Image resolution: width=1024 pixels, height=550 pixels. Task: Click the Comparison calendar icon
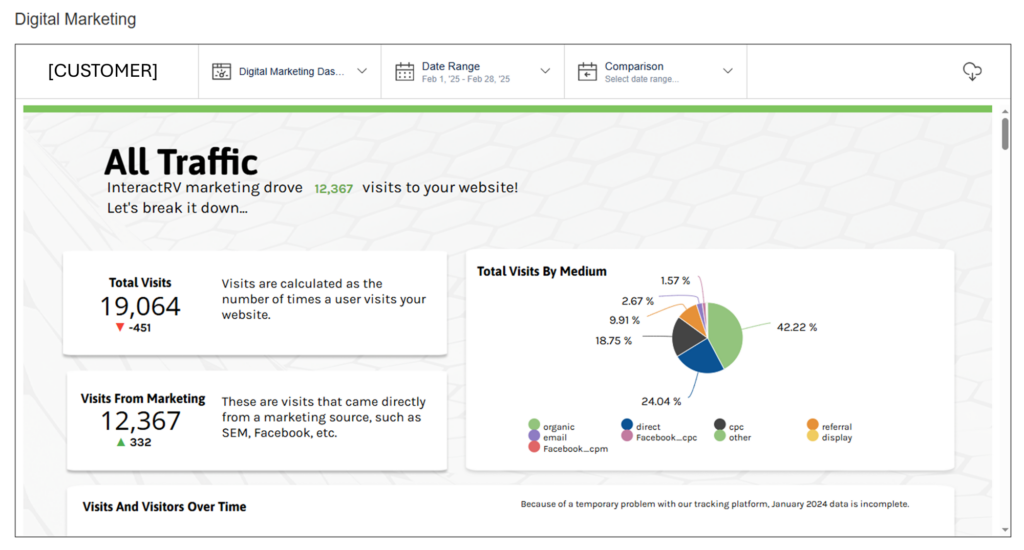[587, 71]
